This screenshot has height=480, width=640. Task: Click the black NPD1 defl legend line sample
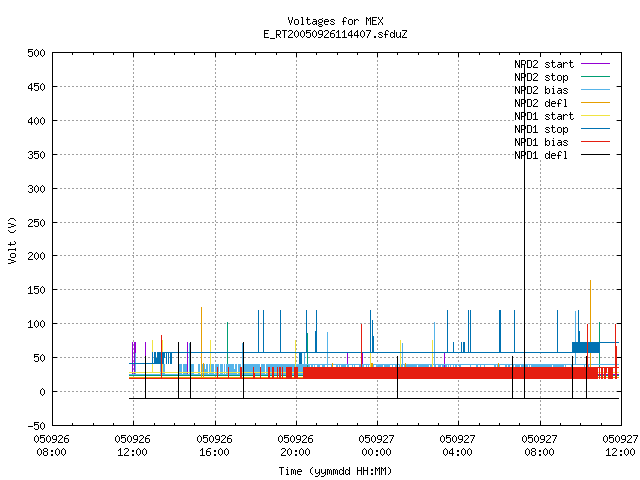coord(595,155)
